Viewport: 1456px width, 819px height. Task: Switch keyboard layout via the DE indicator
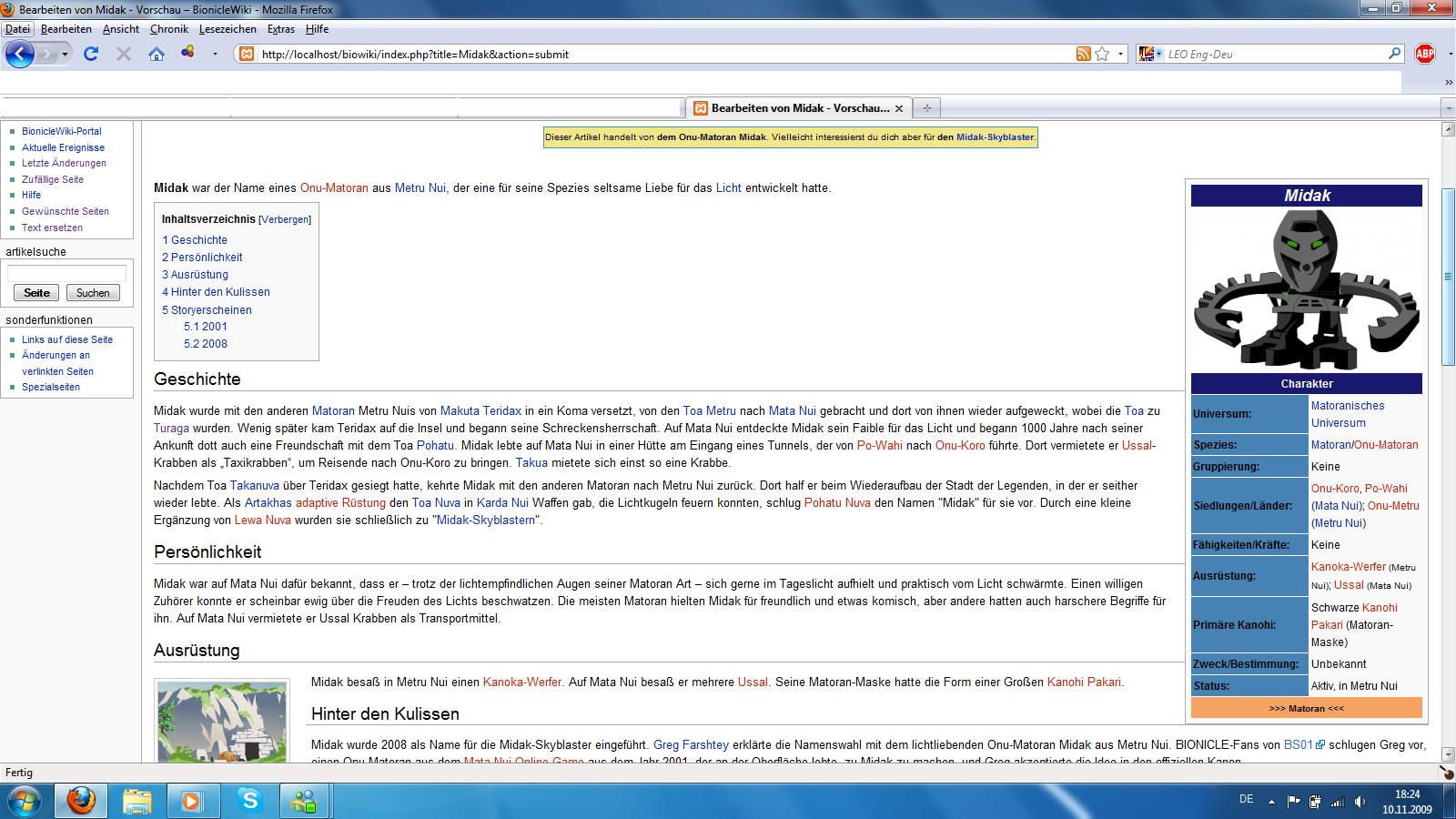pos(1248,802)
